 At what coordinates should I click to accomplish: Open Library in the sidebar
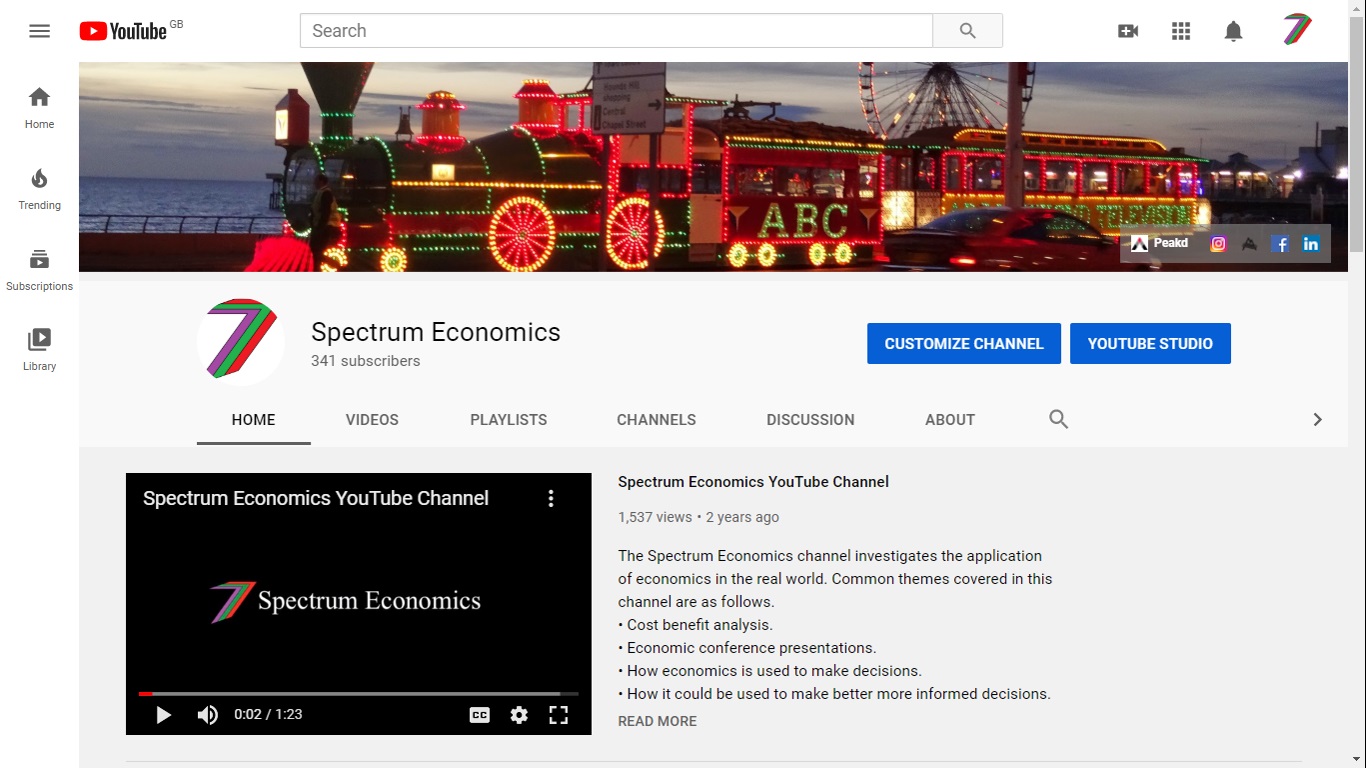[x=39, y=350]
